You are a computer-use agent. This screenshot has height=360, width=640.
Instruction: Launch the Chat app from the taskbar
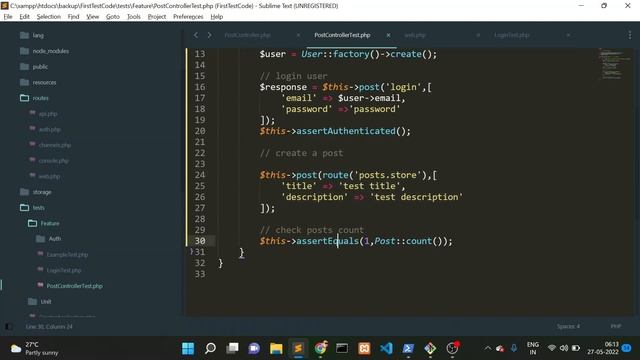[x=254, y=348]
